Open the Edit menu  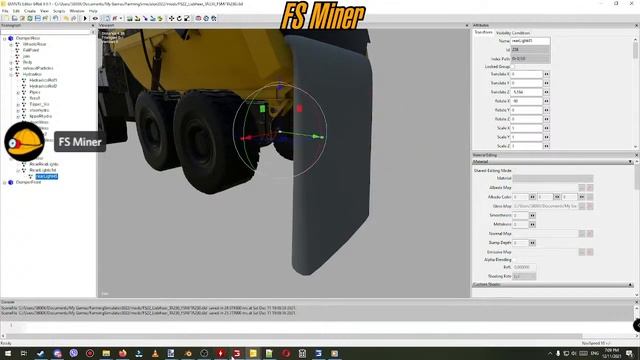pos(16,11)
